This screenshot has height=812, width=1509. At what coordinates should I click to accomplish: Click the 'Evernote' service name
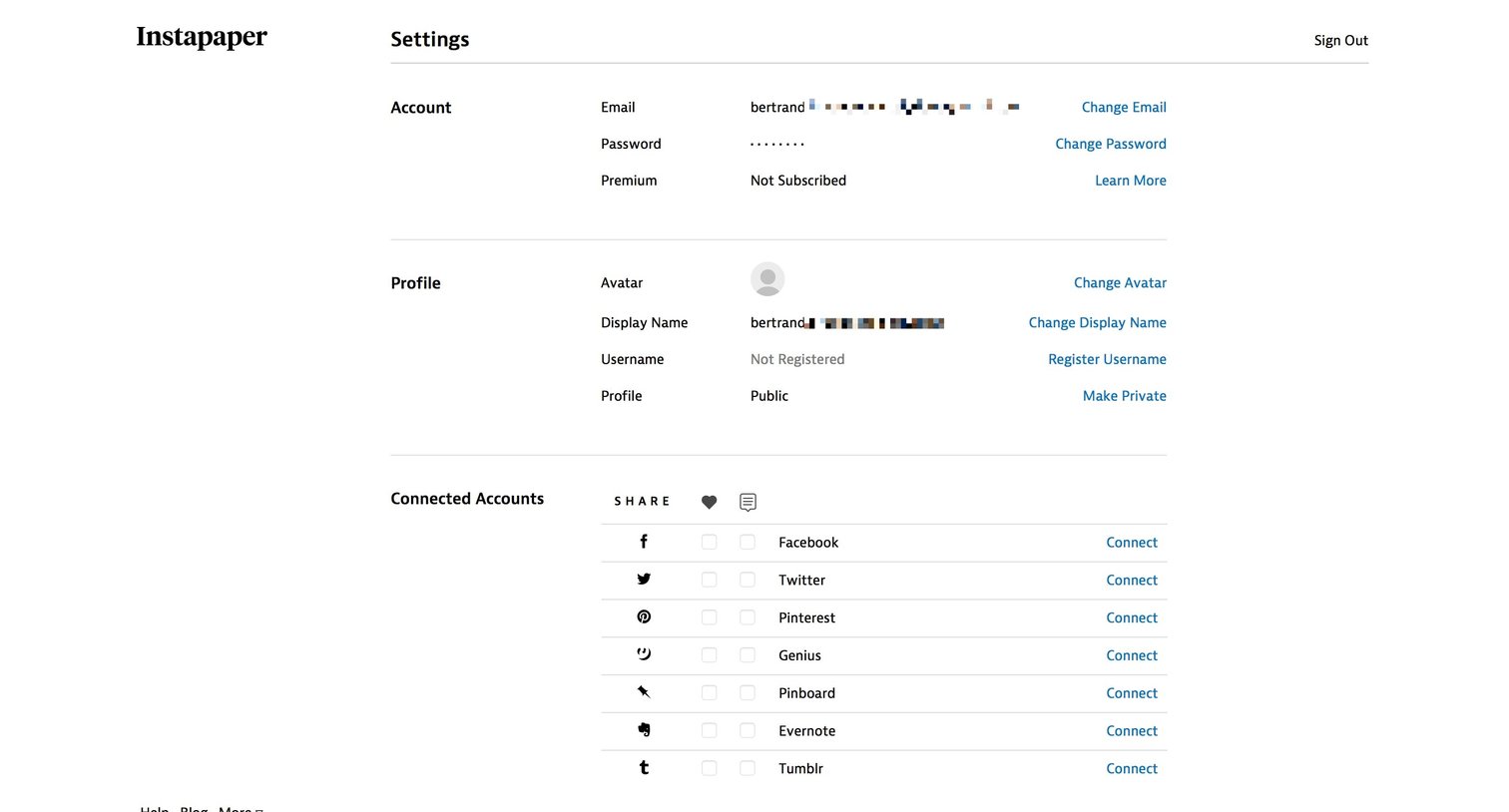807,731
